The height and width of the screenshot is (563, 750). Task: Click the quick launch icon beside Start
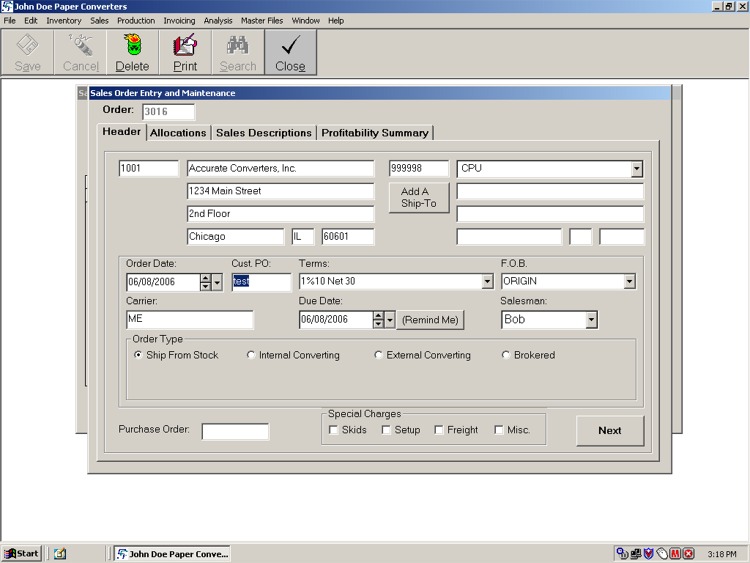tap(60, 554)
